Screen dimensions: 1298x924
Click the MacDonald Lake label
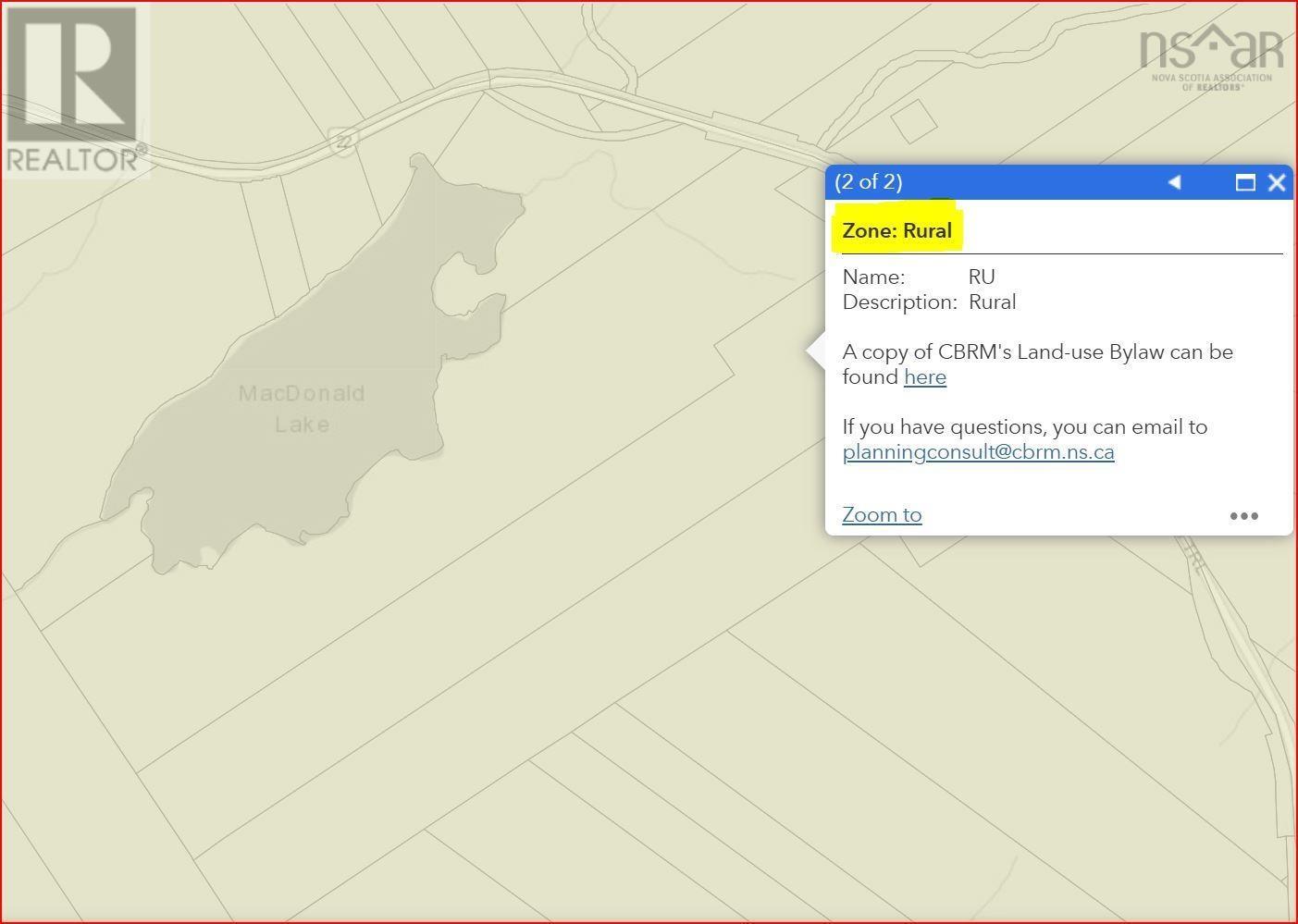click(302, 409)
